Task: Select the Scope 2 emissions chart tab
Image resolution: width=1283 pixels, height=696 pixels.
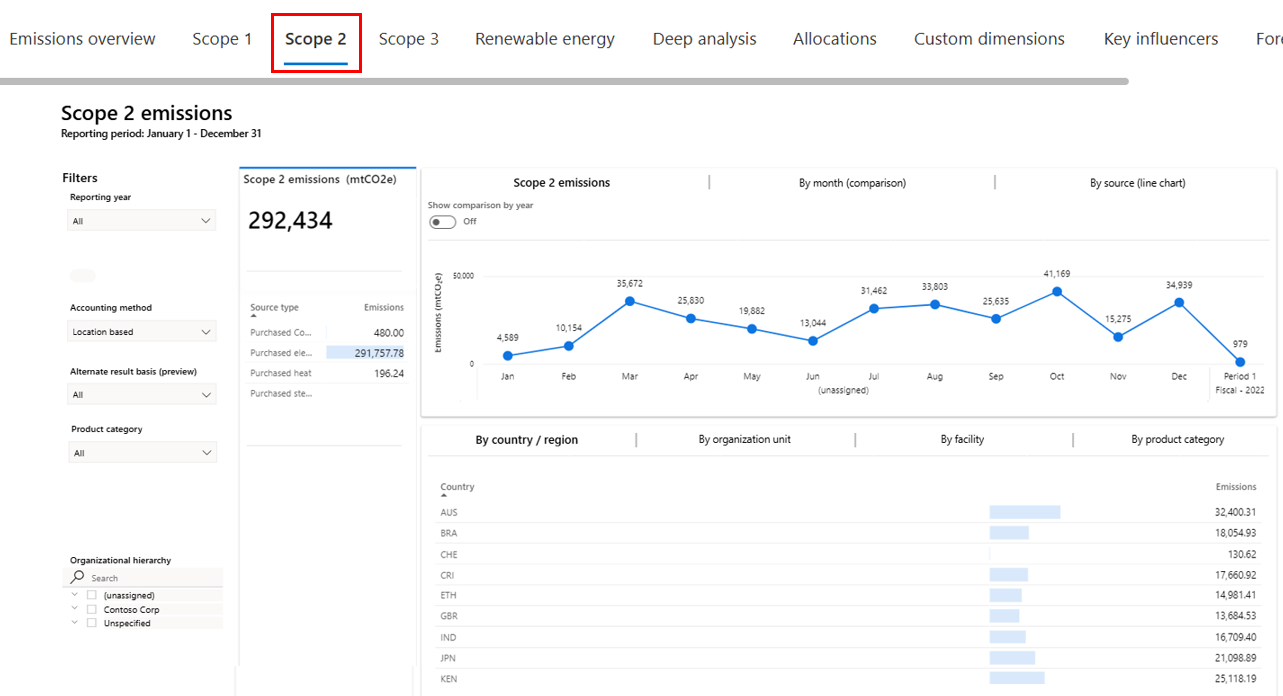Action: pyautogui.click(x=562, y=183)
